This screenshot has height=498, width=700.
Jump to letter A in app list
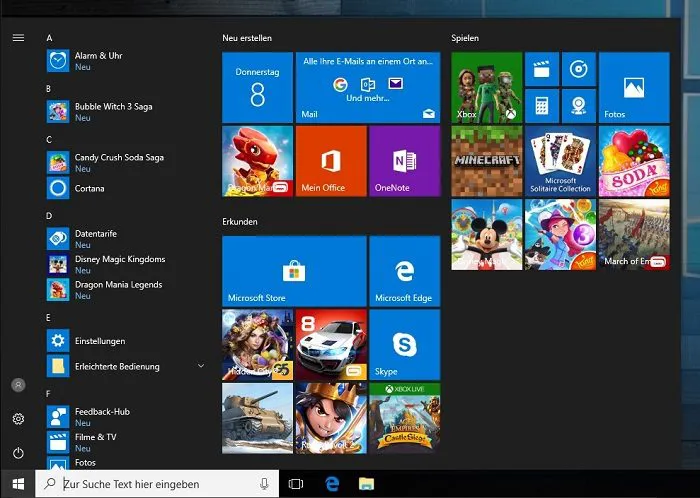point(49,38)
